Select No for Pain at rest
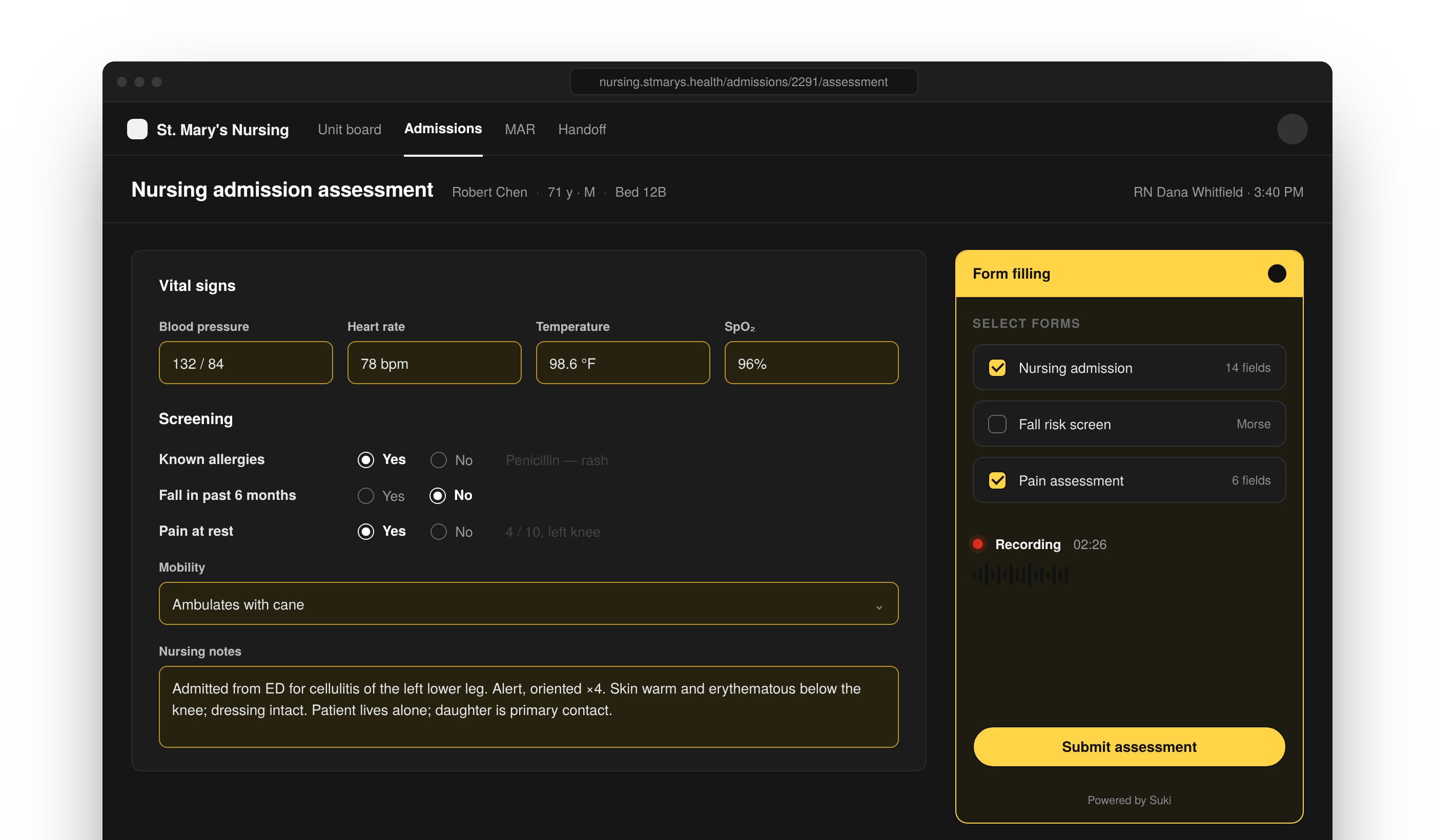Viewport: 1435px width, 840px height. point(439,532)
